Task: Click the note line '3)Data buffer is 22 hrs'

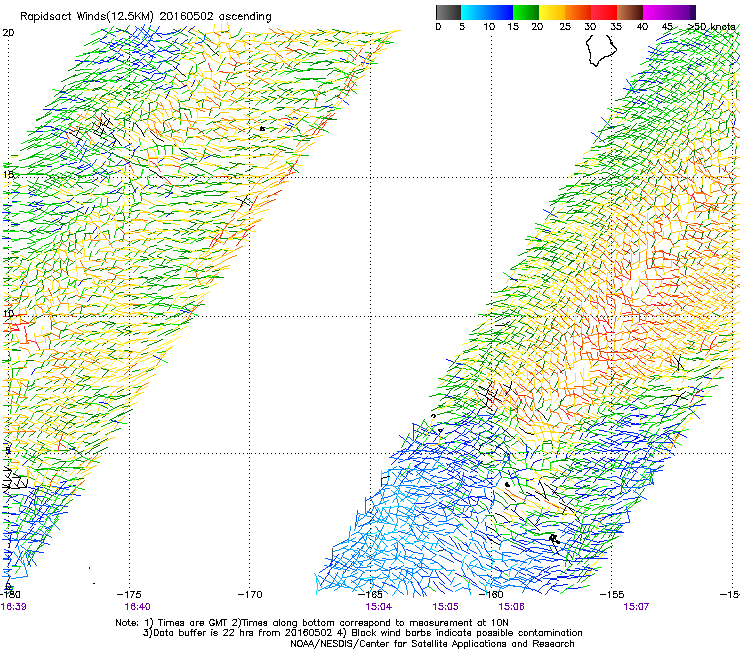Action: pos(363,633)
